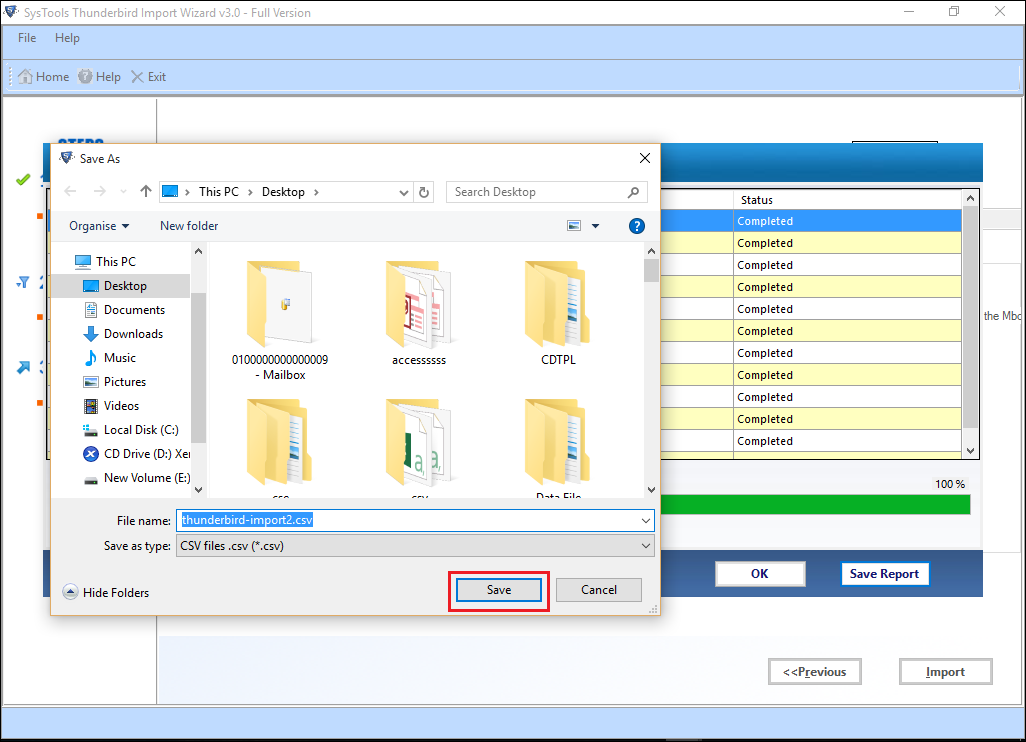
Task: Open the view options dropdown arrow
Action: pyautogui.click(x=595, y=226)
